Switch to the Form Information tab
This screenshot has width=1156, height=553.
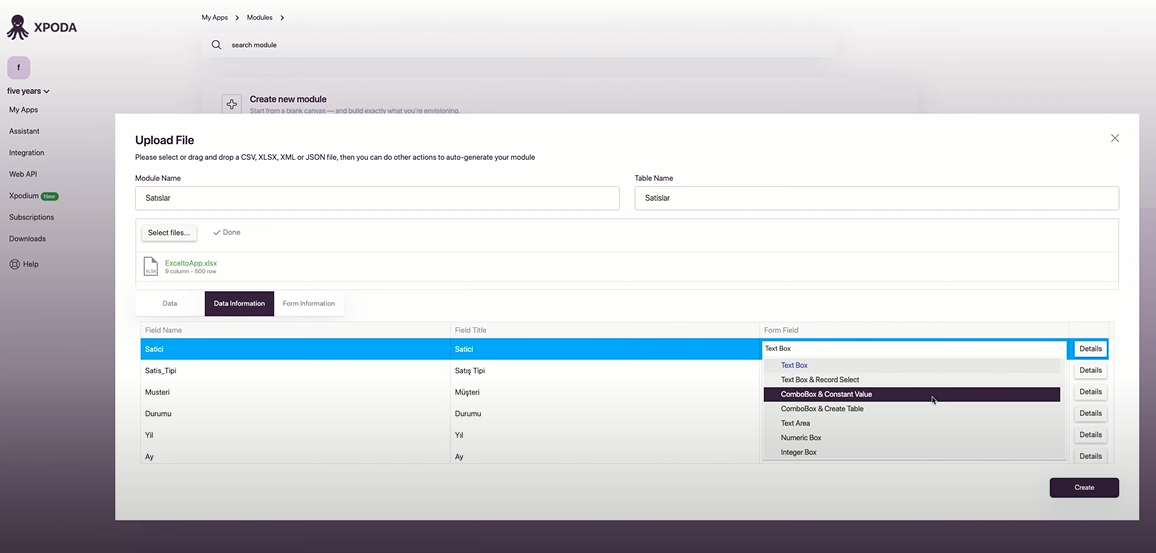click(x=308, y=304)
